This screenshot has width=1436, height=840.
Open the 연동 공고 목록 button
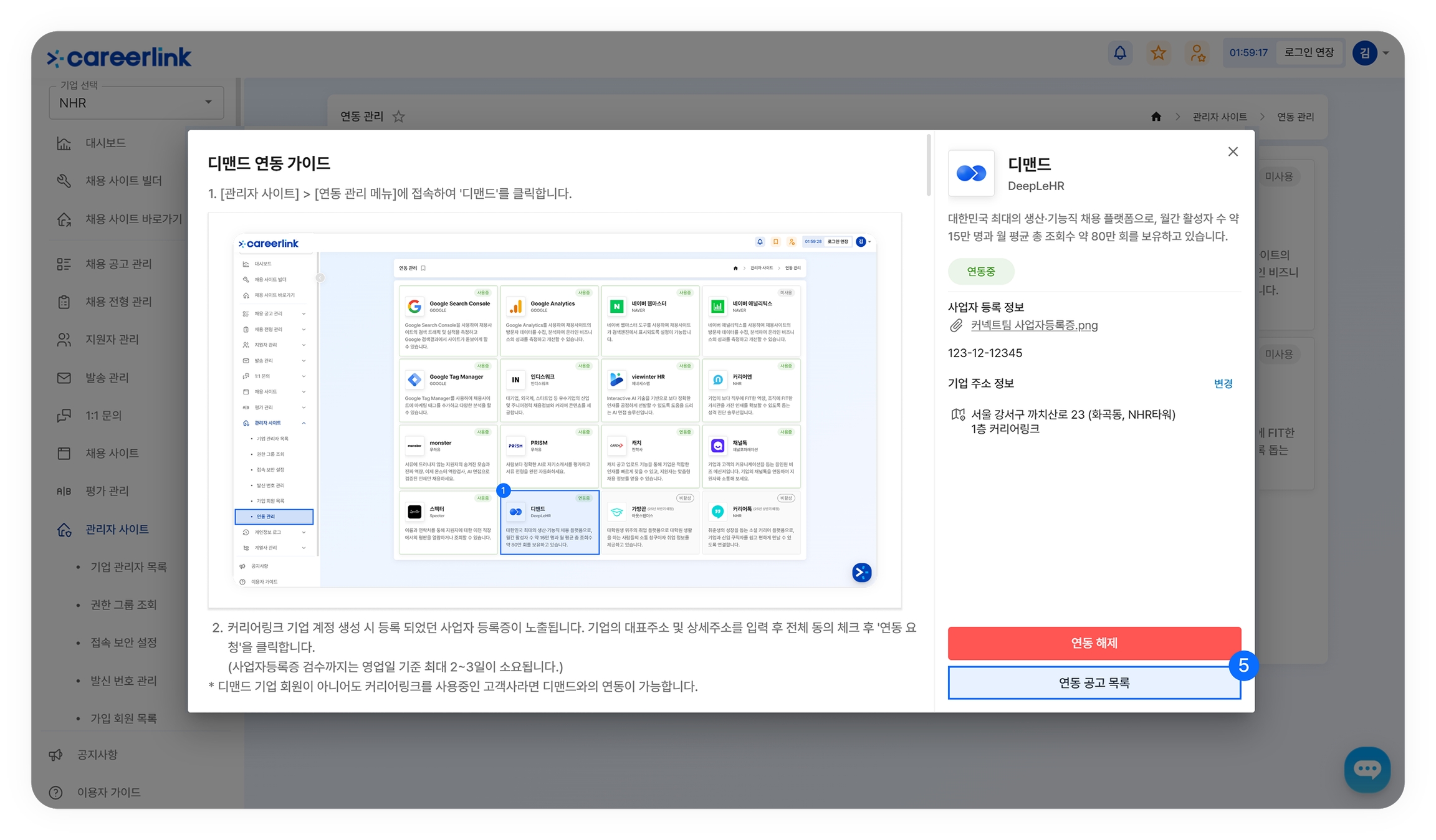pyautogui.click(x=1094, y=683)
